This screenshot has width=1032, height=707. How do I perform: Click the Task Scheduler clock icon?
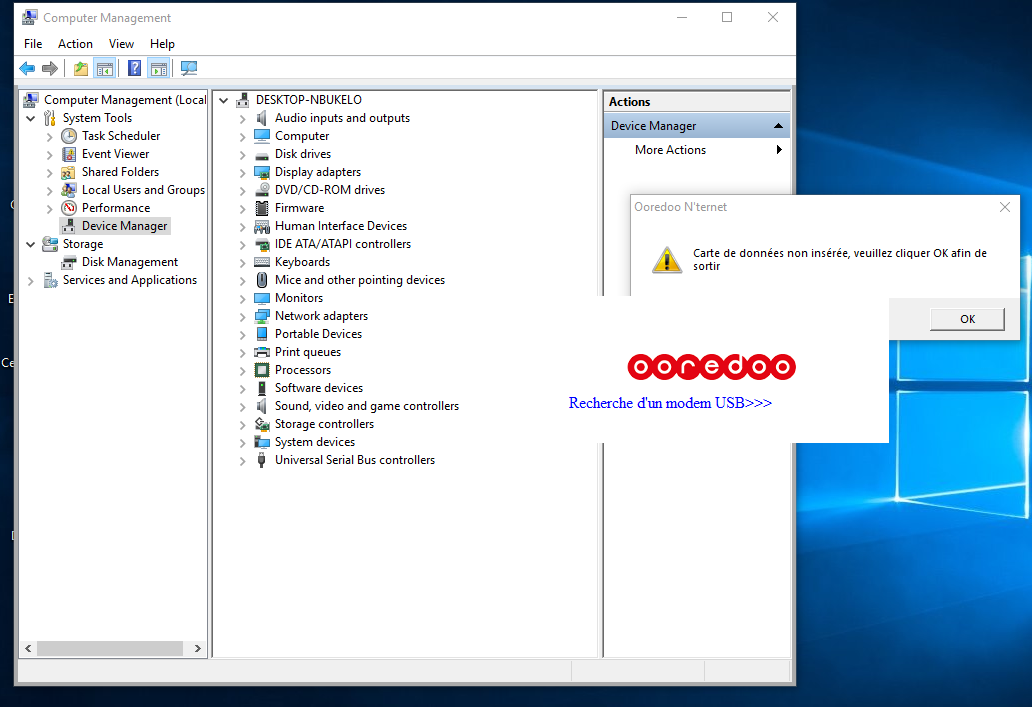[68, 136]
